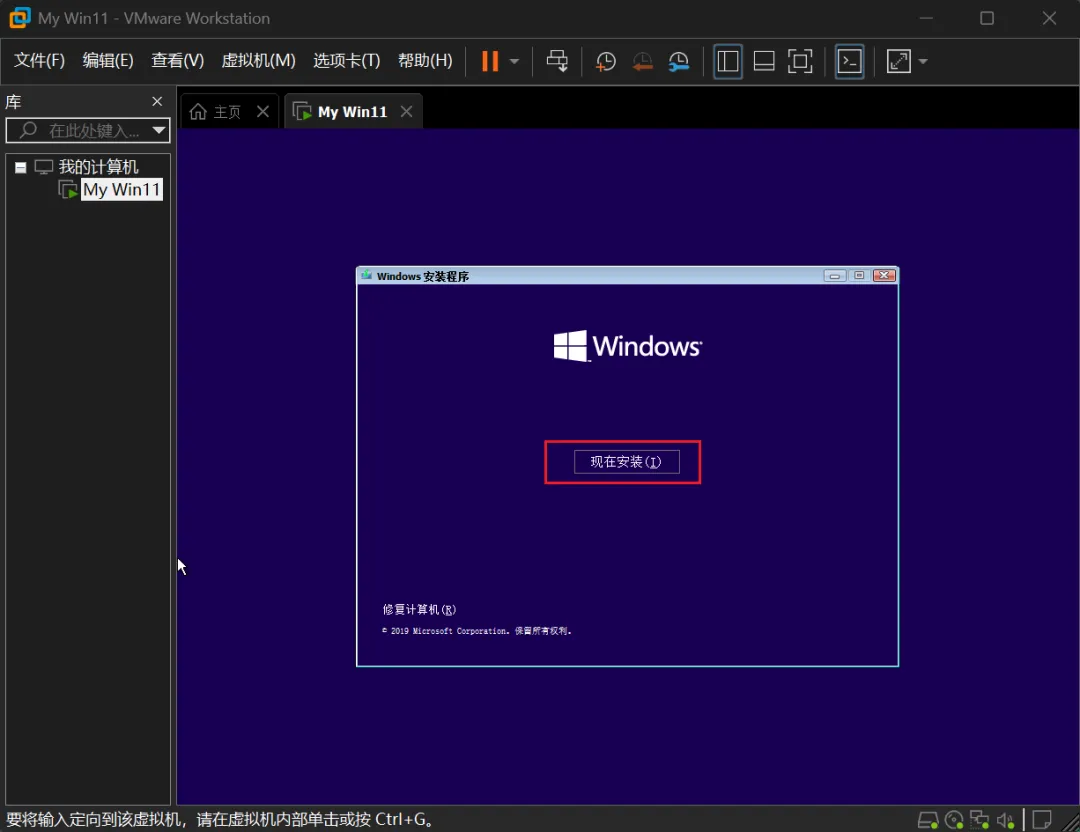
Task: Click the 现在安装(I) button
Action: point(626,461)
